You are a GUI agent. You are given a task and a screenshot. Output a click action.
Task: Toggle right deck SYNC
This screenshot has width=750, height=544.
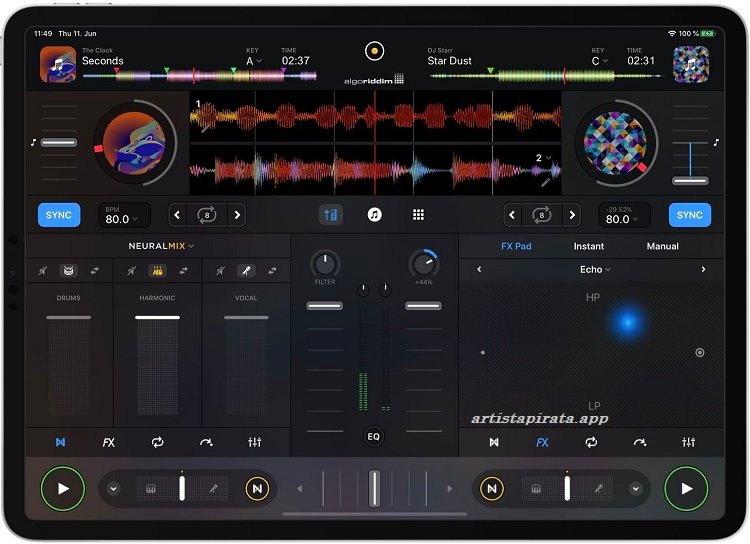[689, 215]
